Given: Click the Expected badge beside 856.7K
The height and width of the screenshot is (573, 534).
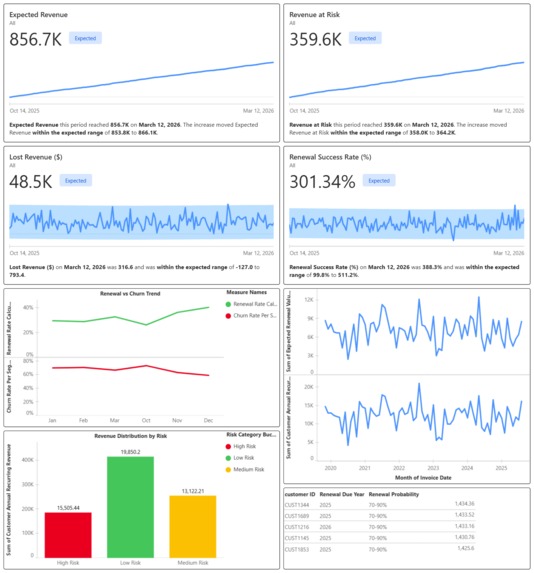Looking at the screenshot, I should coord(85,38).
